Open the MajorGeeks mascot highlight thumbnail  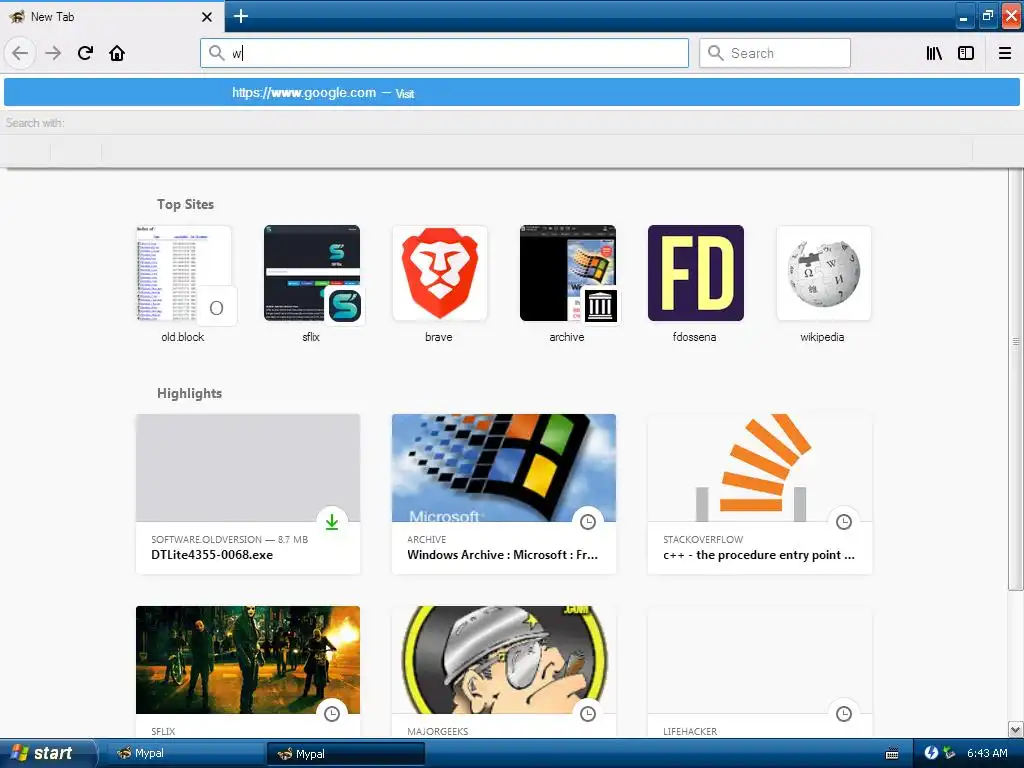pos(504,660)
